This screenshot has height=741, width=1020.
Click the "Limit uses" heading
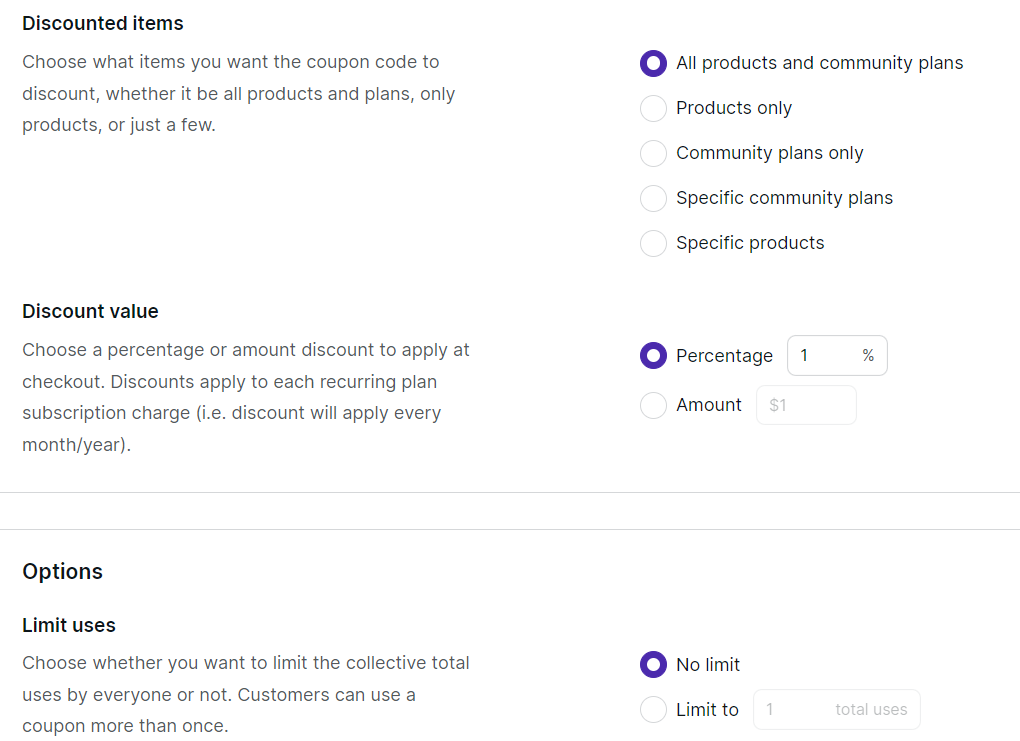[69, 625]
